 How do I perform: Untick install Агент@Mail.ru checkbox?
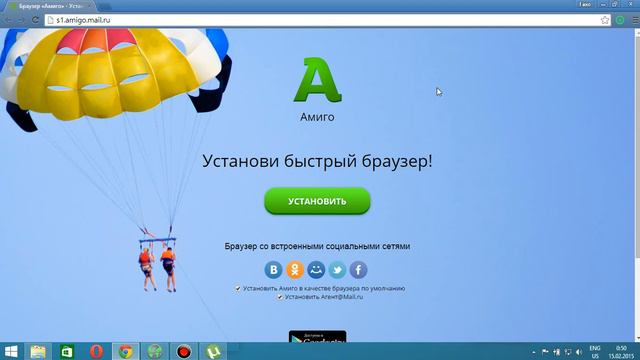(x=280, y=297)
